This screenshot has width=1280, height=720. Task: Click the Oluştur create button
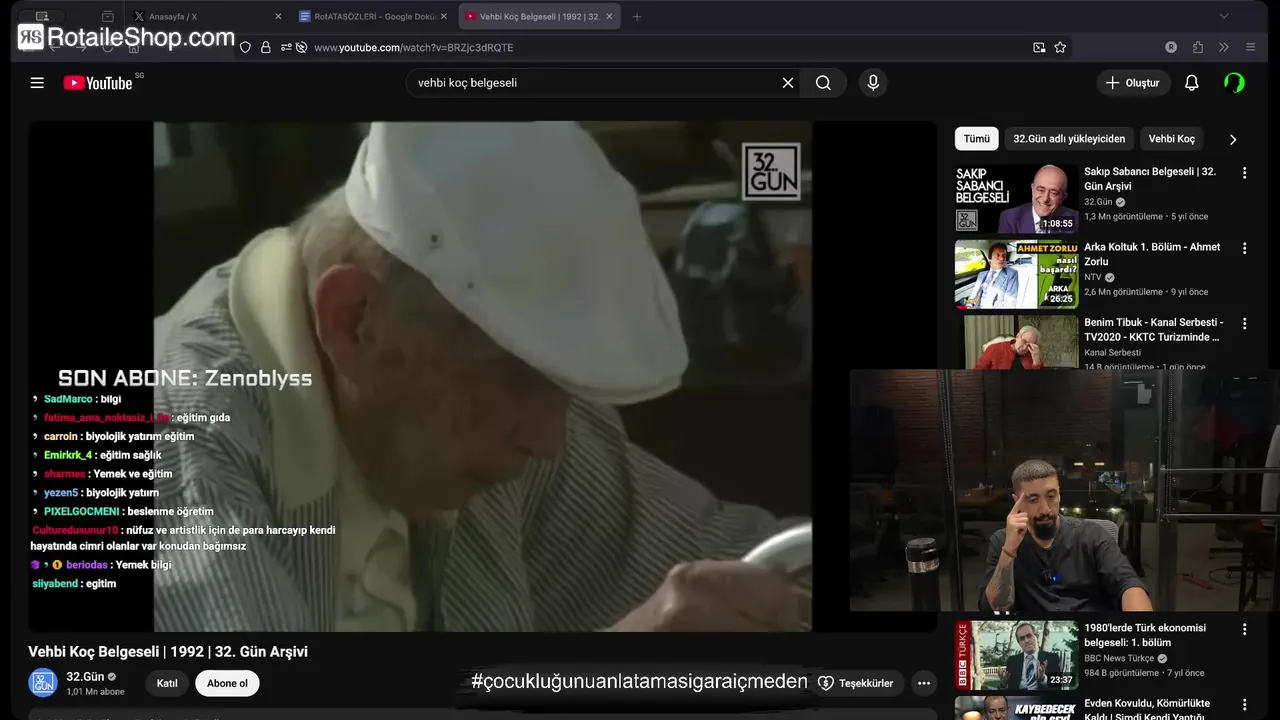(x=1133, y=83)
